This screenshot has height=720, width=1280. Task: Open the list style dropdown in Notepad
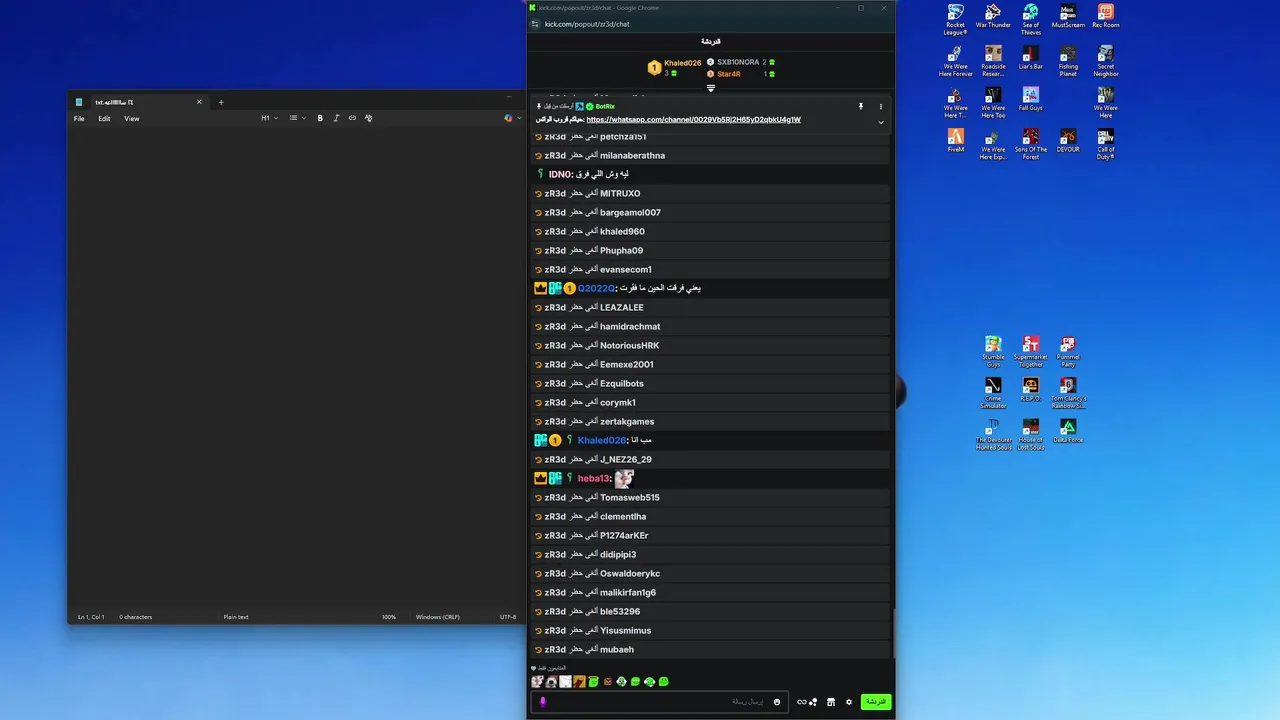298,118
